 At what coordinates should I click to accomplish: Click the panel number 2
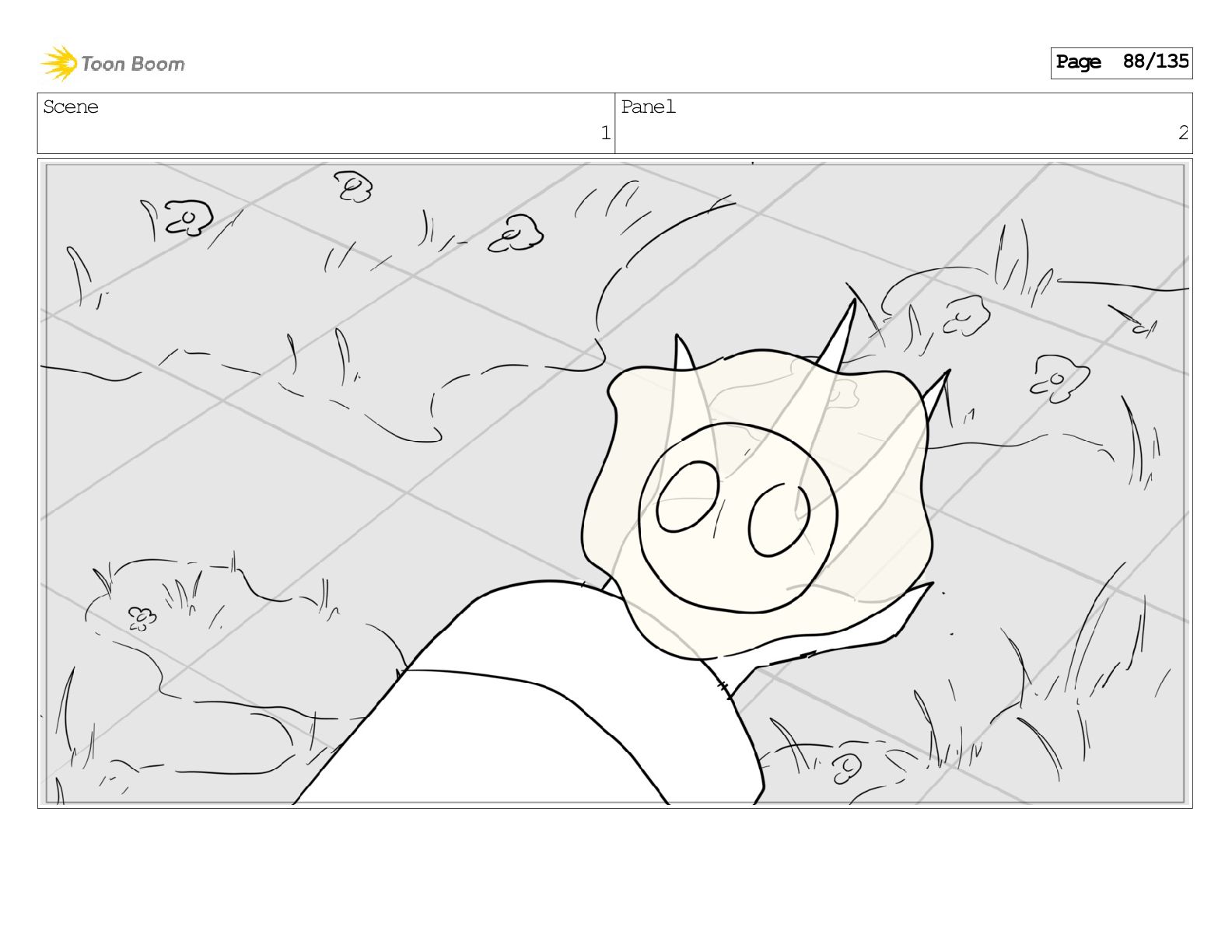click(1183, 134)
